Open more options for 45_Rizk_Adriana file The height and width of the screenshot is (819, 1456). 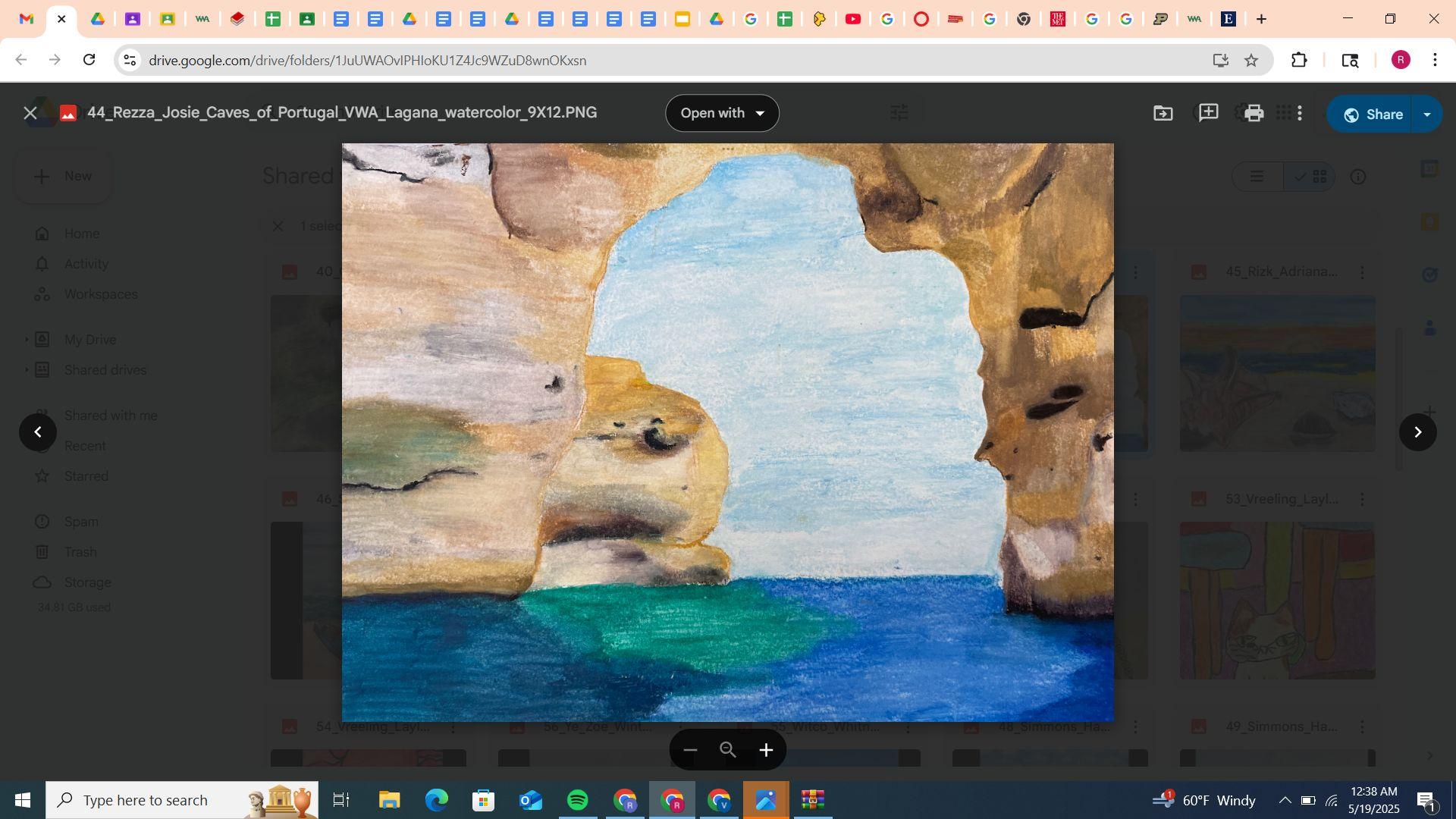1363,272
